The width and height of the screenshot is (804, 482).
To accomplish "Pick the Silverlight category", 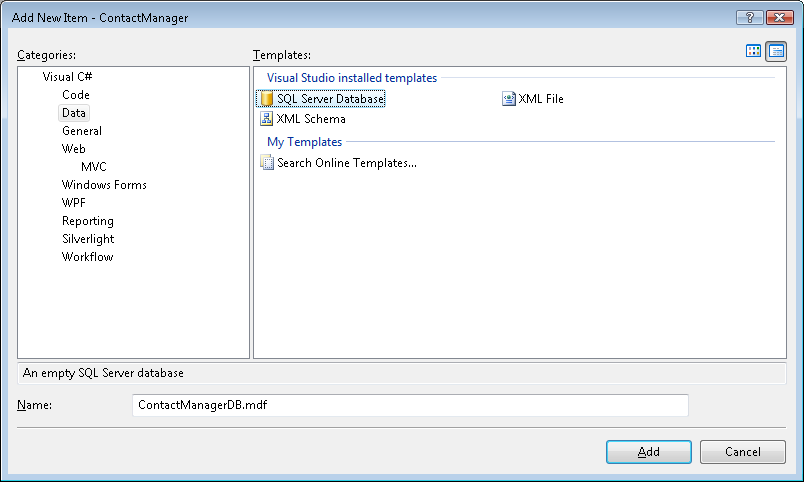I will [x=88, y=239].
